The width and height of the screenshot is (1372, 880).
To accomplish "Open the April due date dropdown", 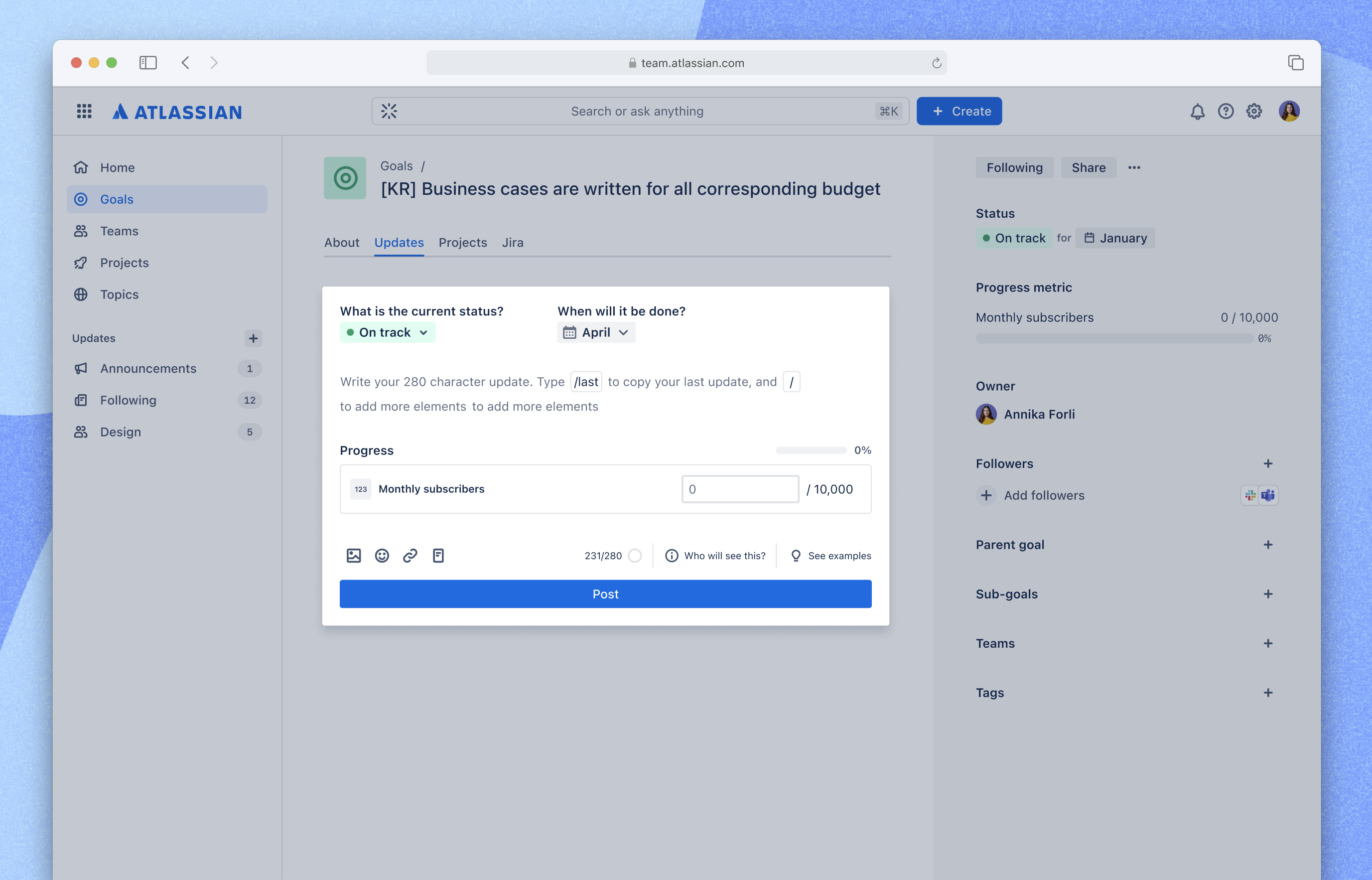I will [x=596, y=332].
